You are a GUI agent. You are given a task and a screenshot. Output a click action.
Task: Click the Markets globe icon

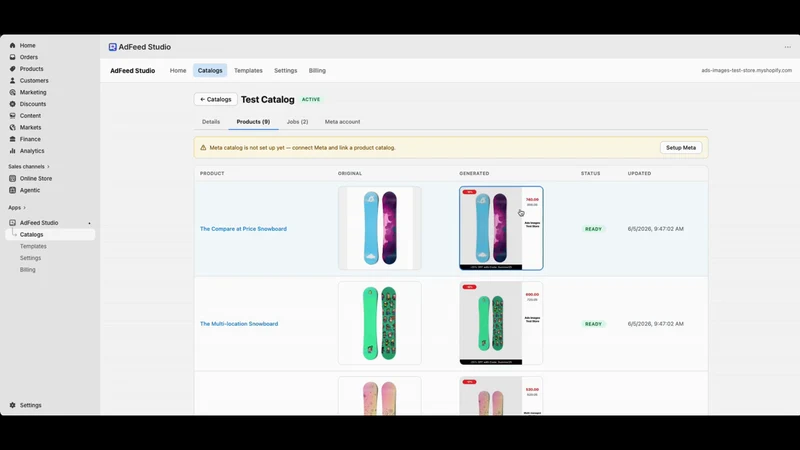[x=13, y=128]
